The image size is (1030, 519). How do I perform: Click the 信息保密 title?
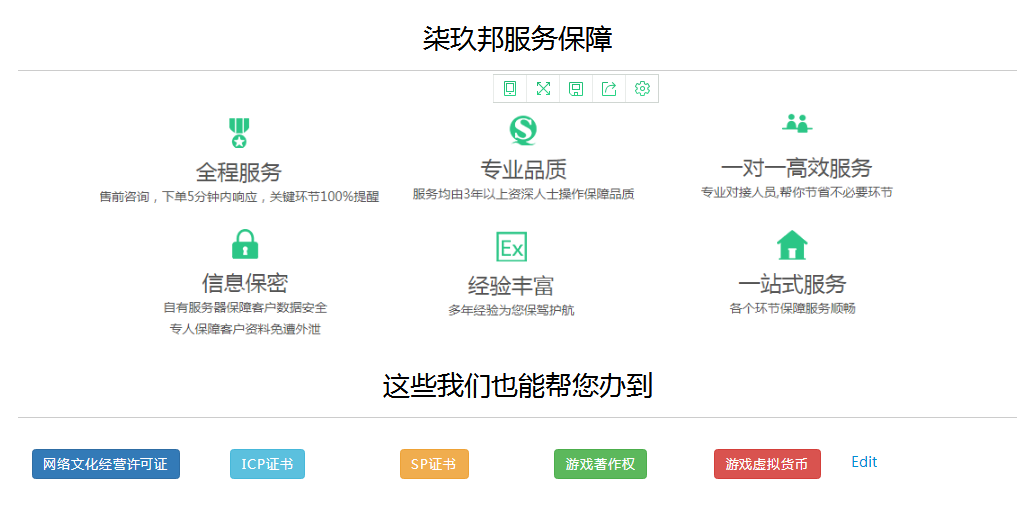tap(245, 283)
